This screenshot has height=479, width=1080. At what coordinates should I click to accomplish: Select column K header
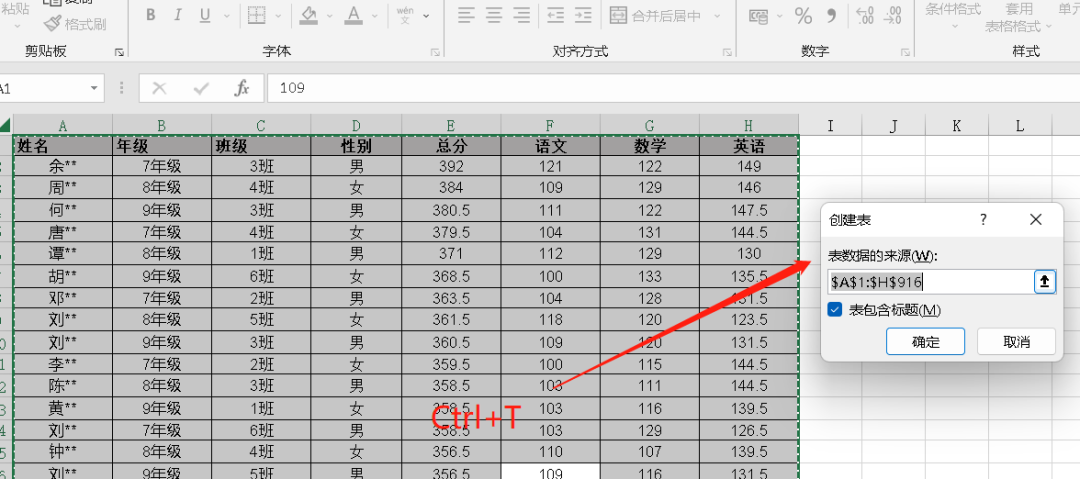coord(957,125)
